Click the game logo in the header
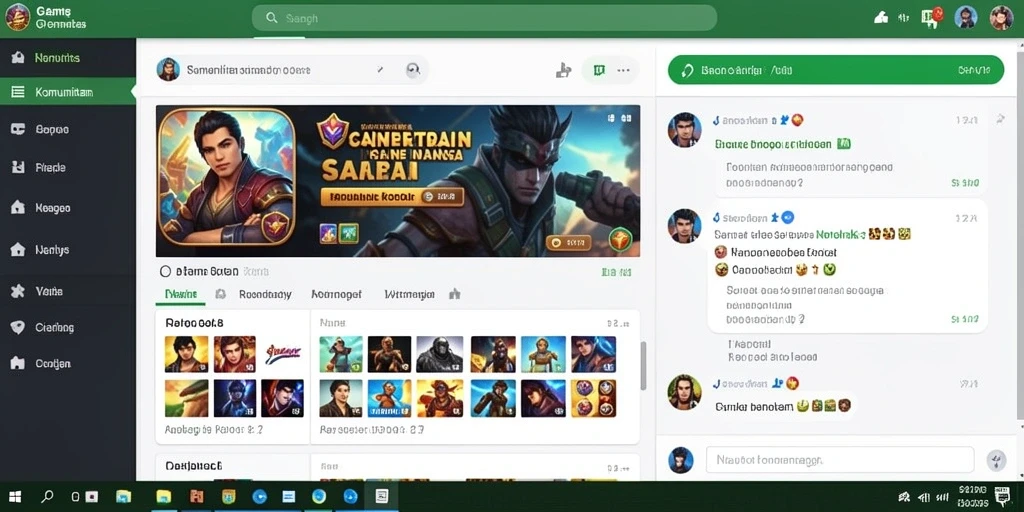The image size is (1024, 512). pos(17,17)
